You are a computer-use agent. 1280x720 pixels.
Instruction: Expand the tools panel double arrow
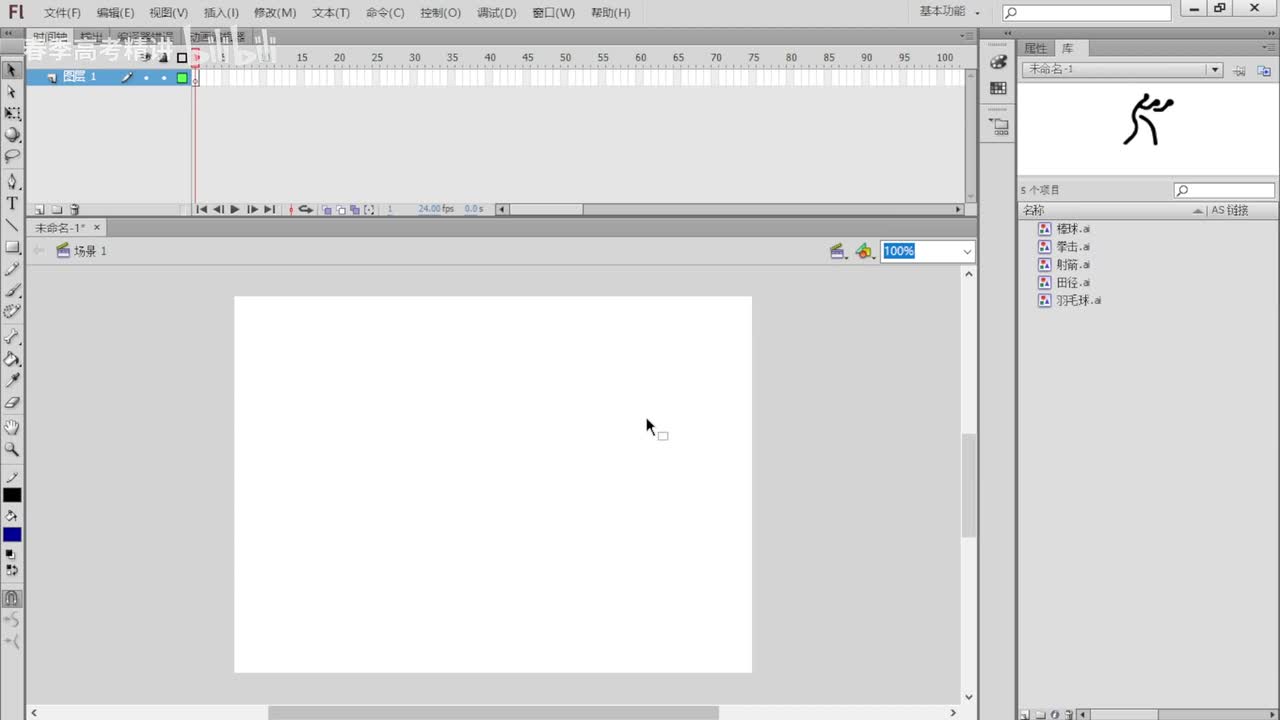point(10,33)
